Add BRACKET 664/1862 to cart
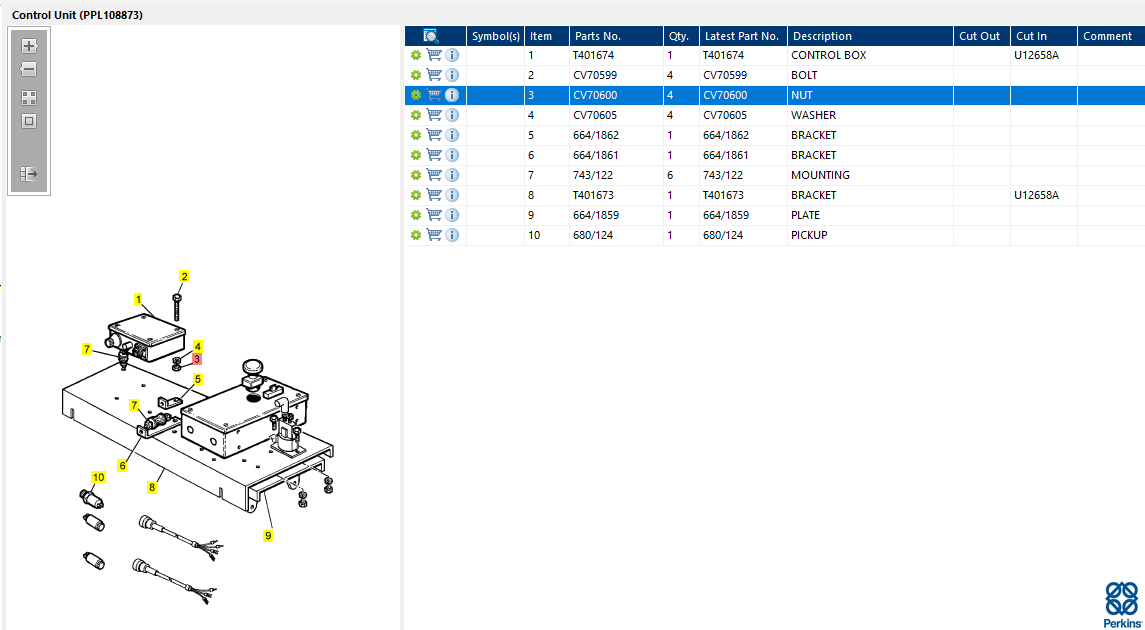The width and height of the screenshot is (1145, 630). click(434, 135)
